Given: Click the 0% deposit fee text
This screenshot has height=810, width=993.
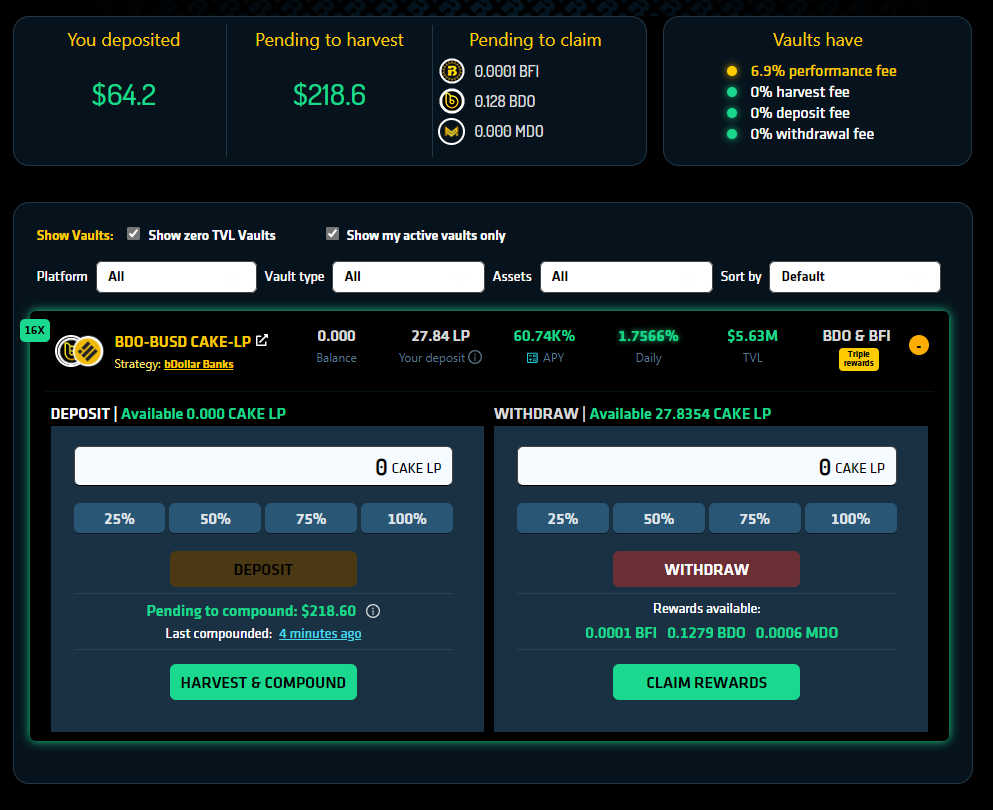Looking at the screenshot, I should [x=800, y=113].
